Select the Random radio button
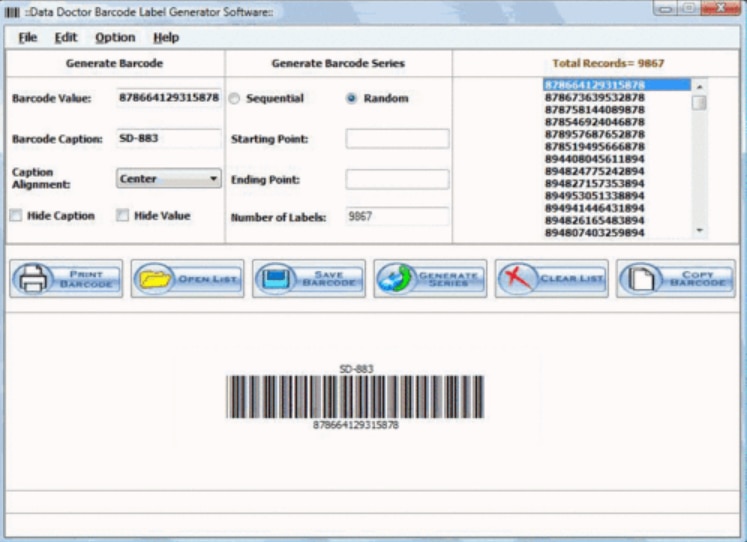This screenshot has width=747, height=542. point(351,99)
